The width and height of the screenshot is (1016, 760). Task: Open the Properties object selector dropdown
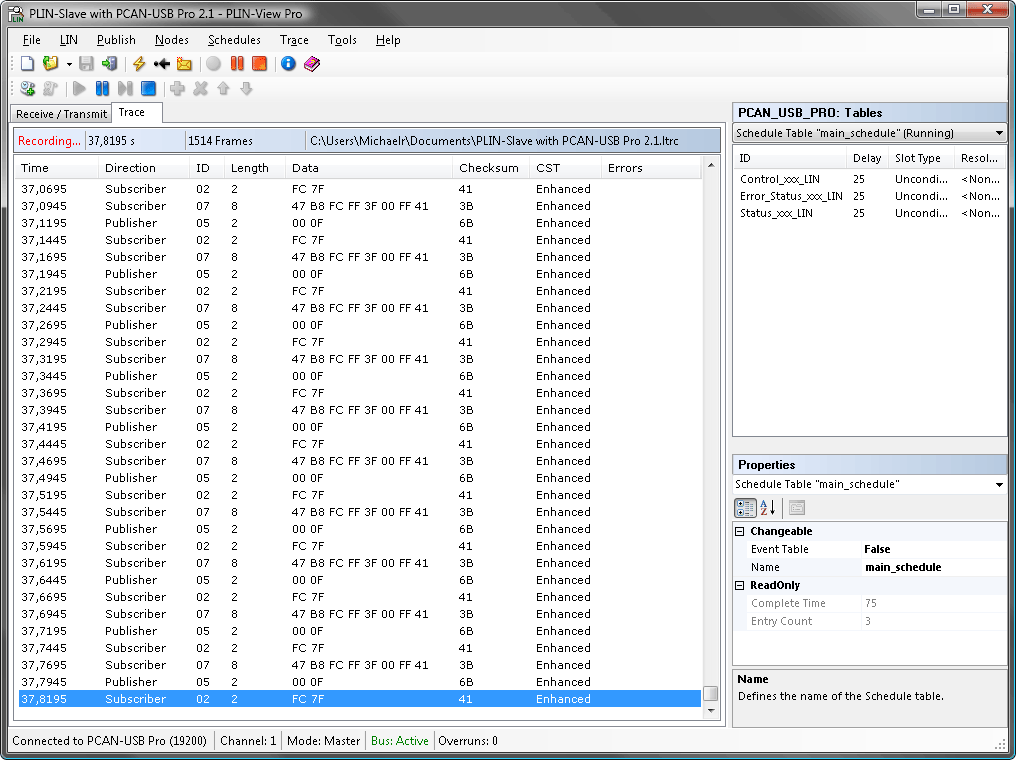999,485
